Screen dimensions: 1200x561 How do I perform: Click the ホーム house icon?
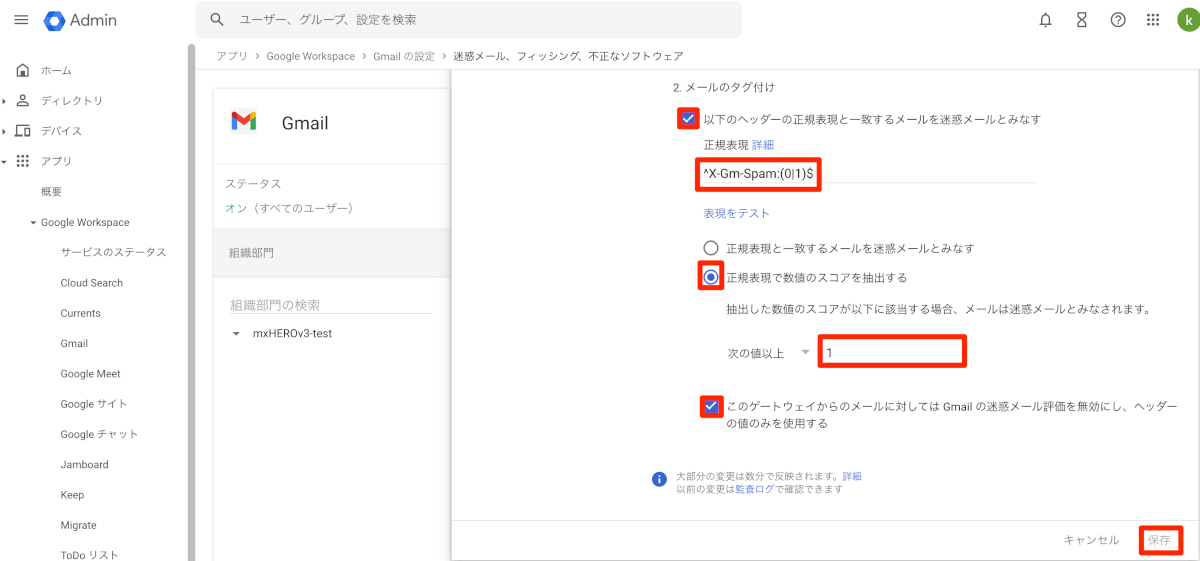tap(23, 70)
